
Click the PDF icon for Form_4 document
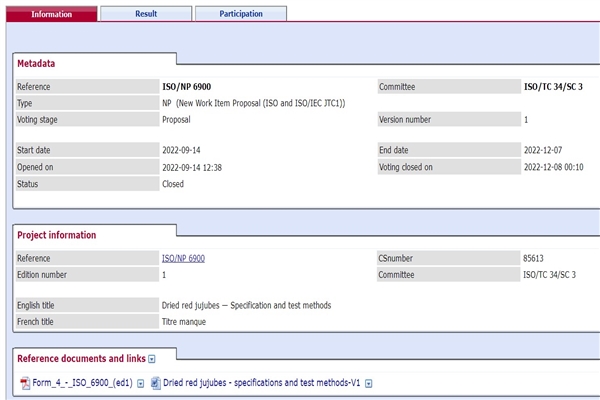25,382
